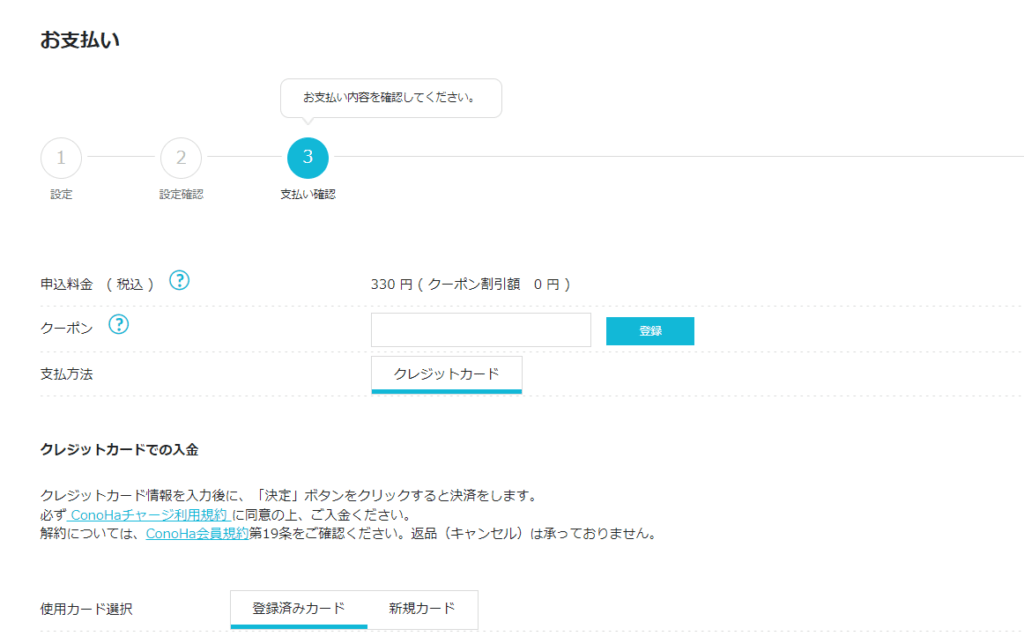Focus the coupon code input field

coord(480,330)
